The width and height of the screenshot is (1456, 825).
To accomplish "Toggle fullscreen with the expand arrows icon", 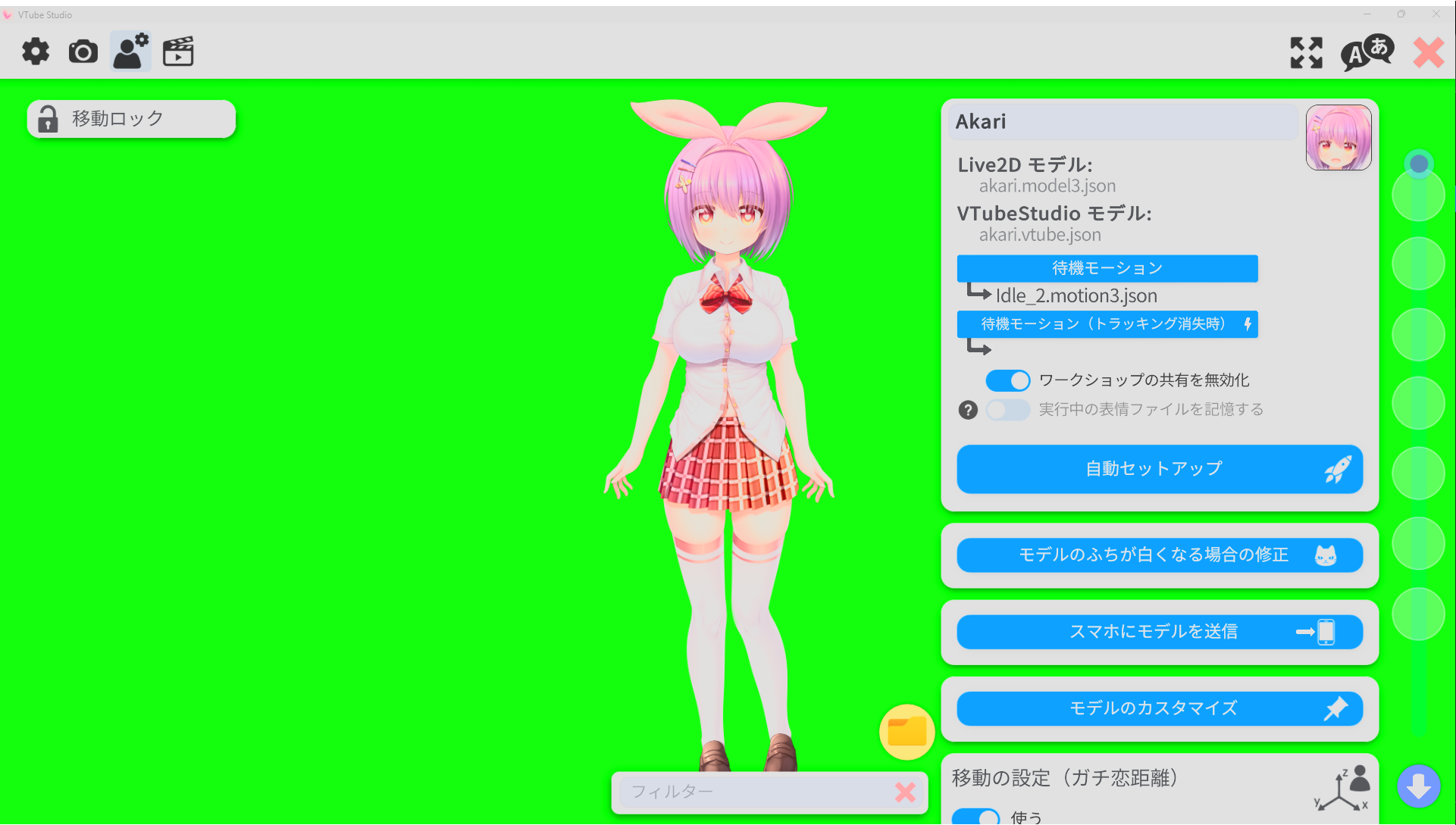I will (1306, 52).
